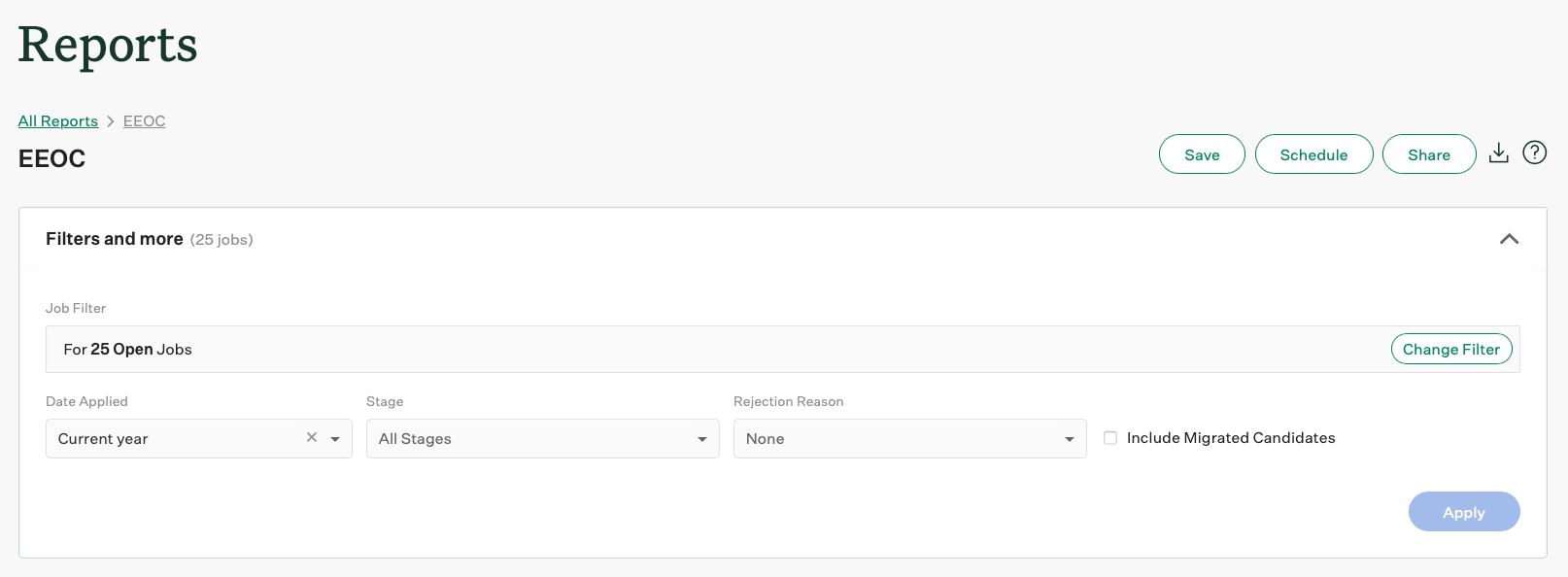Collapse the Filters and more panel
Viewport: 1568px width, 577px height.
point(1509,239)
